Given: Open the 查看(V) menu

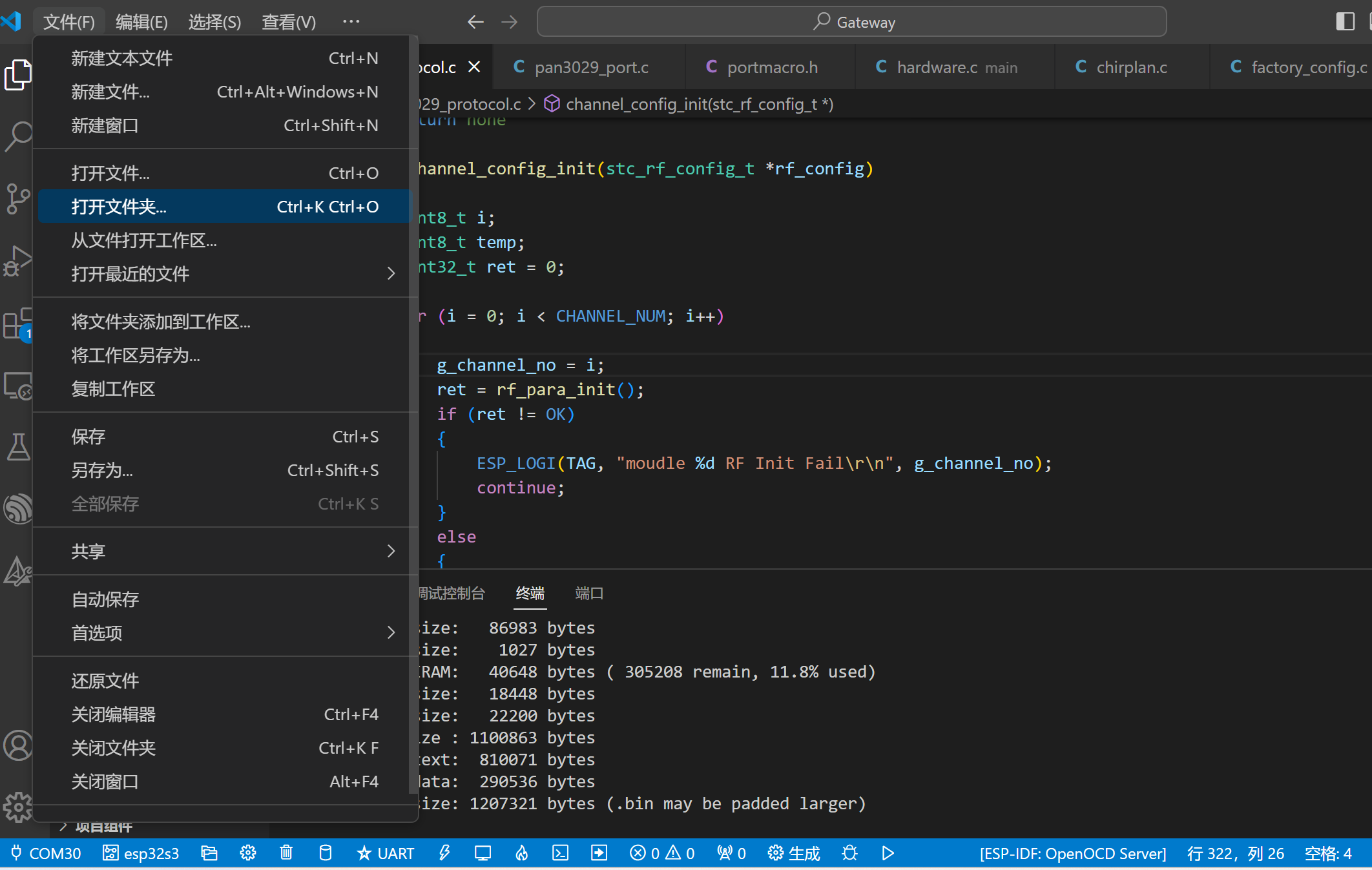Looking at the screenshot, I should [x=288, y=22].
